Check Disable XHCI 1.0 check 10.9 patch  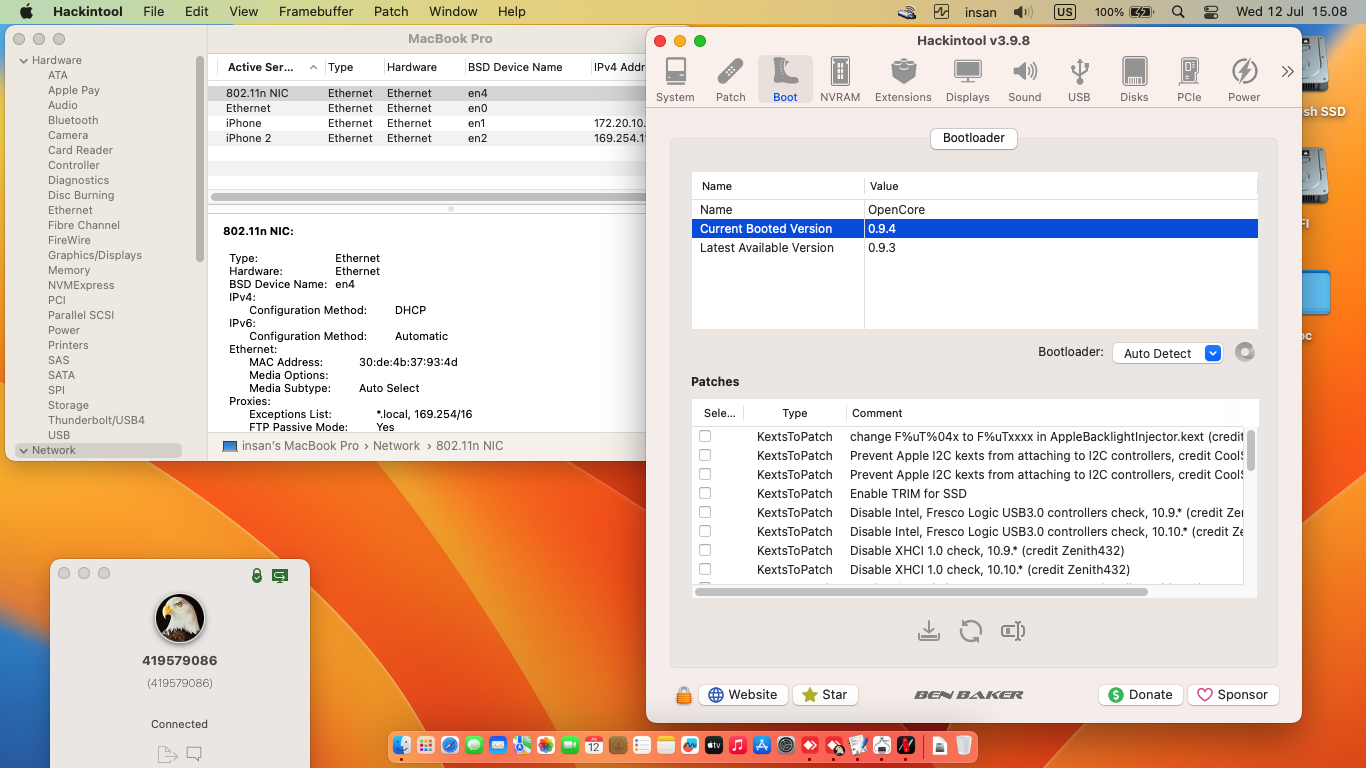[x=705, y=551]
